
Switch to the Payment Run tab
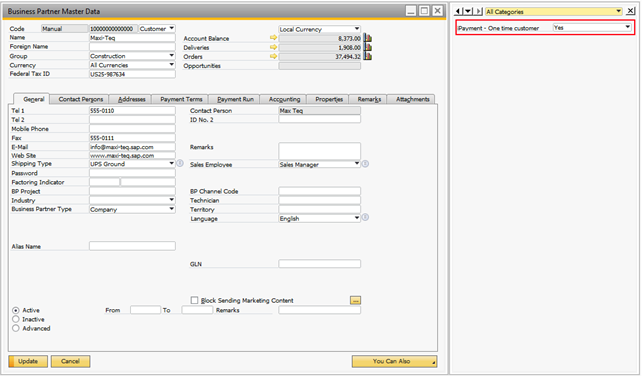235,99
